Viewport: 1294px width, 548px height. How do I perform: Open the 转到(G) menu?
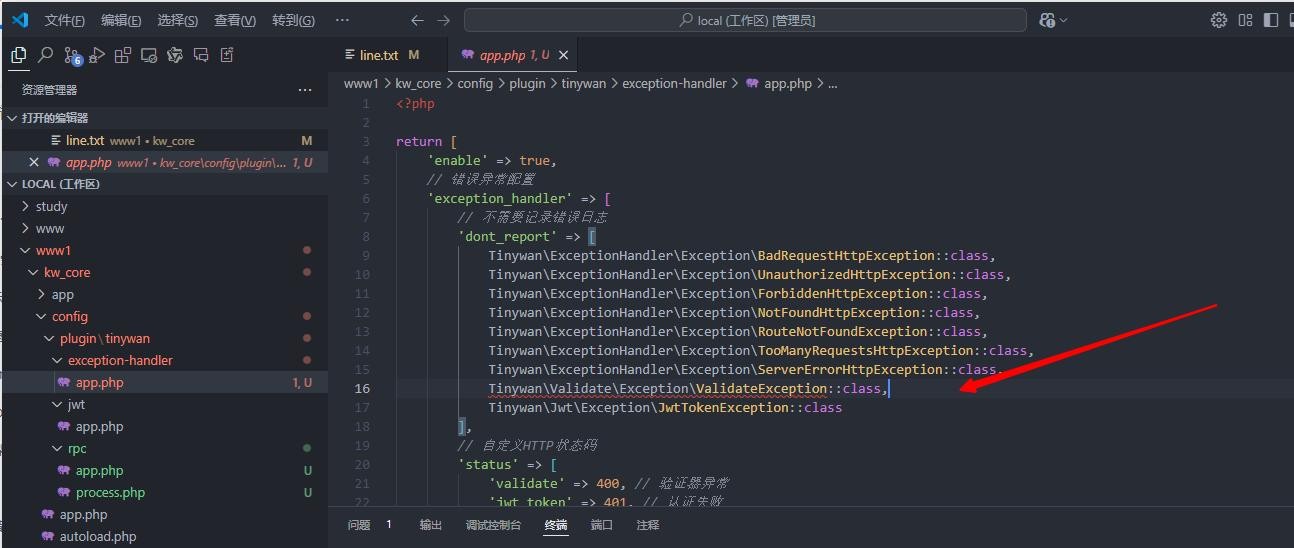pos(293,20)
